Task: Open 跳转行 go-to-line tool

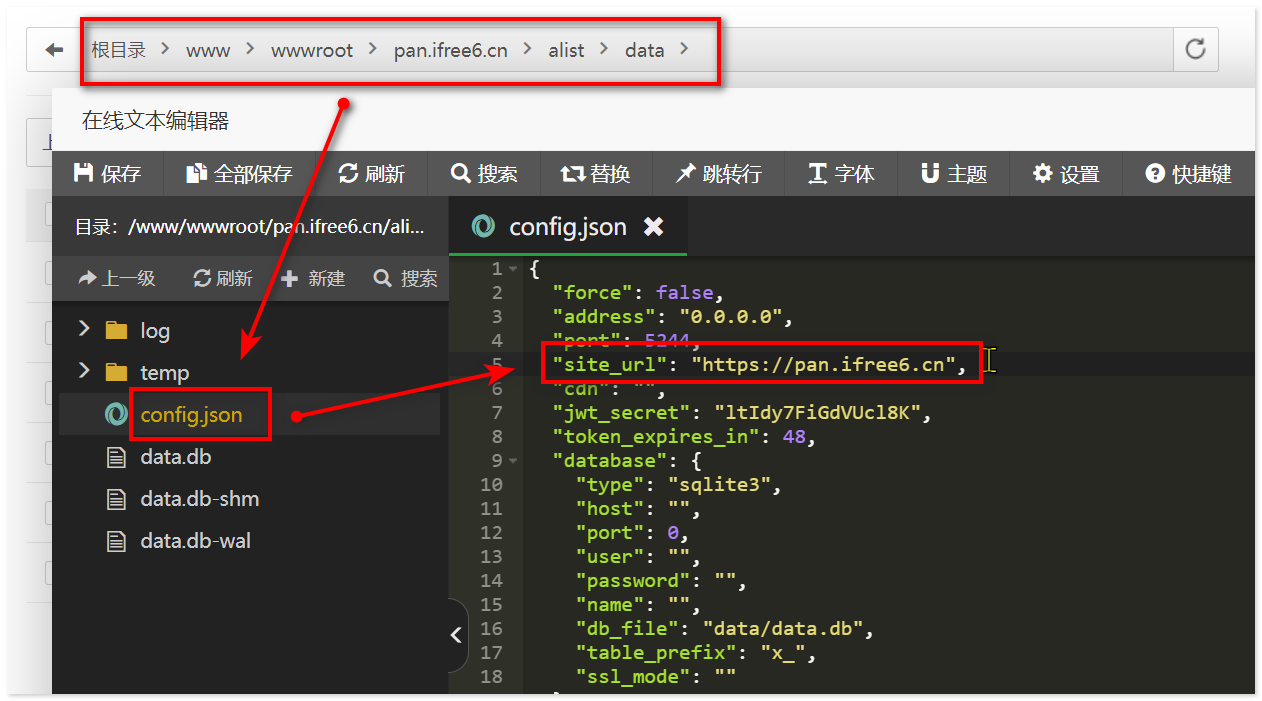Action: pos(718,174)
